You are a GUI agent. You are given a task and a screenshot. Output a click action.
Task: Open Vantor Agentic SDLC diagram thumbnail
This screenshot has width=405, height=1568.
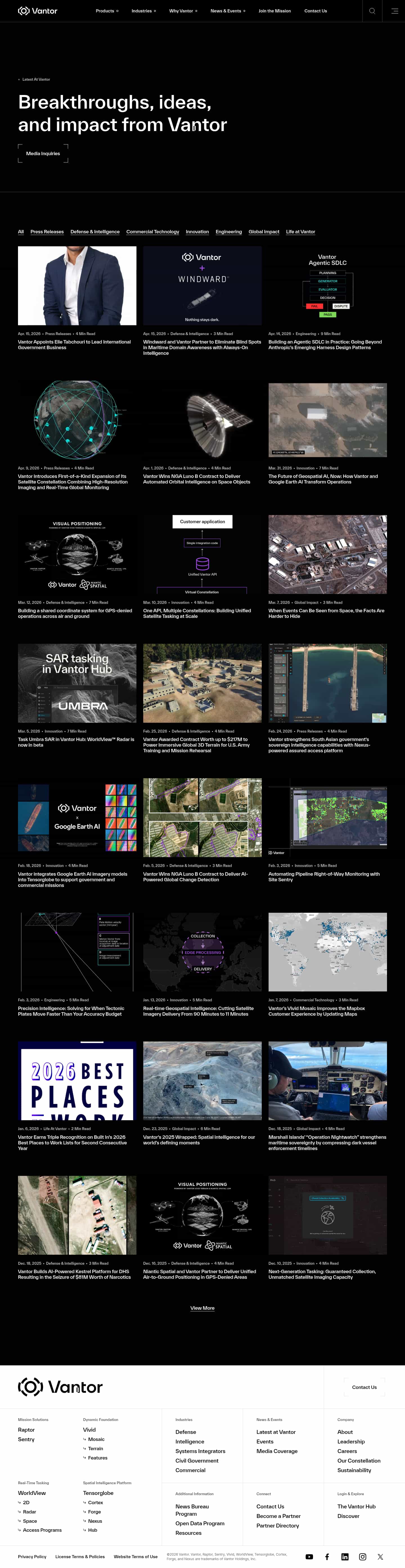click(328, 286)
